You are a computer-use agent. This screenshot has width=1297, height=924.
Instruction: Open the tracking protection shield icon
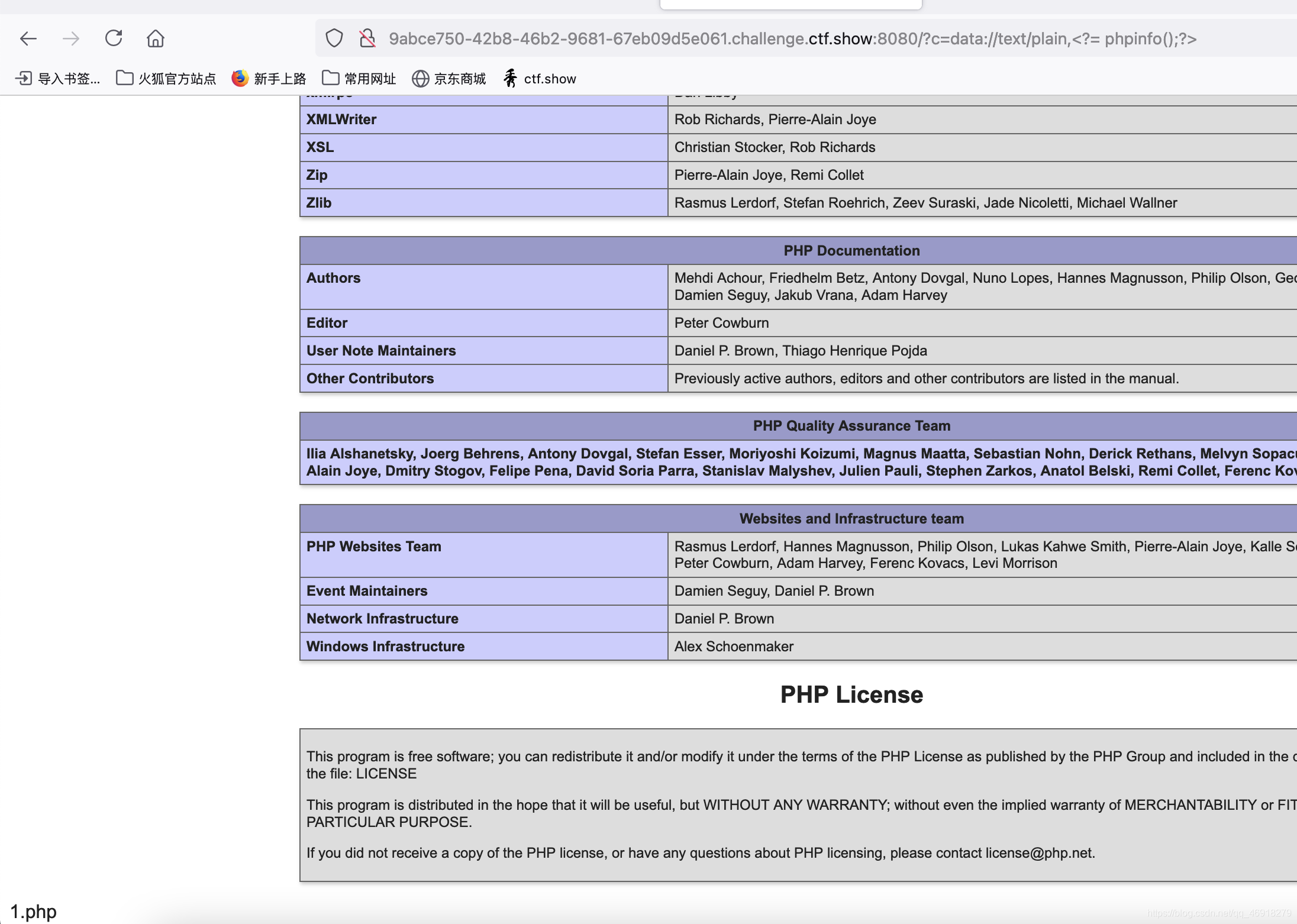point(334,38)
